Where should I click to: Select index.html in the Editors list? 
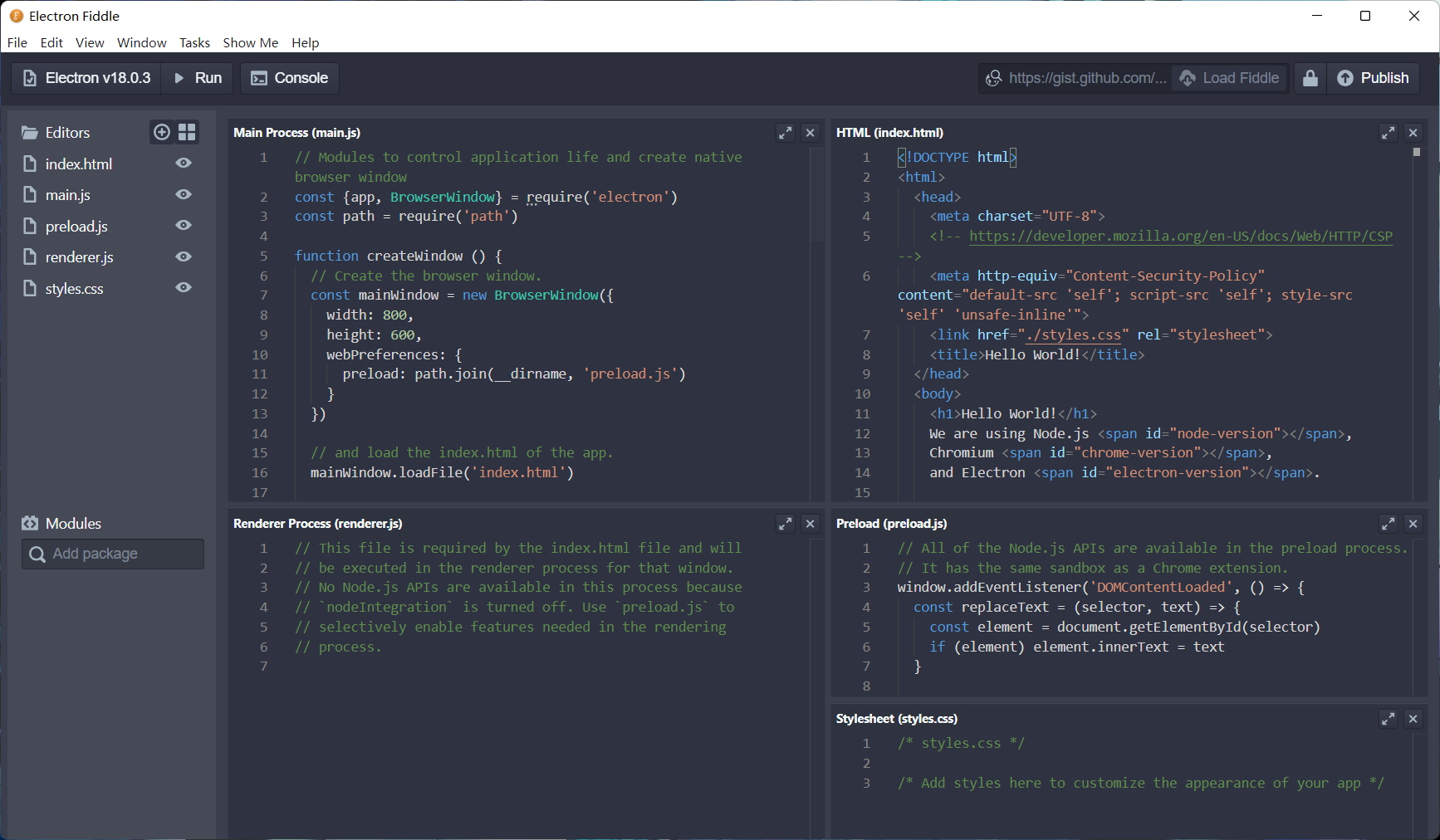coord(79,164)
